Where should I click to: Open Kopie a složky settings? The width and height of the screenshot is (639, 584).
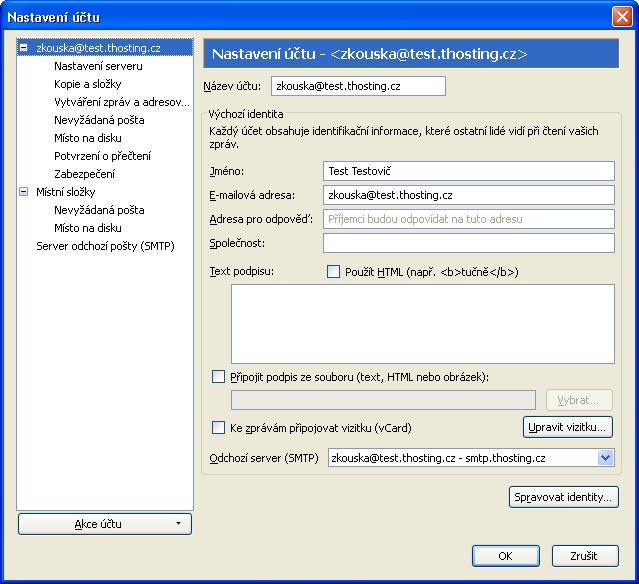[87, 84]
